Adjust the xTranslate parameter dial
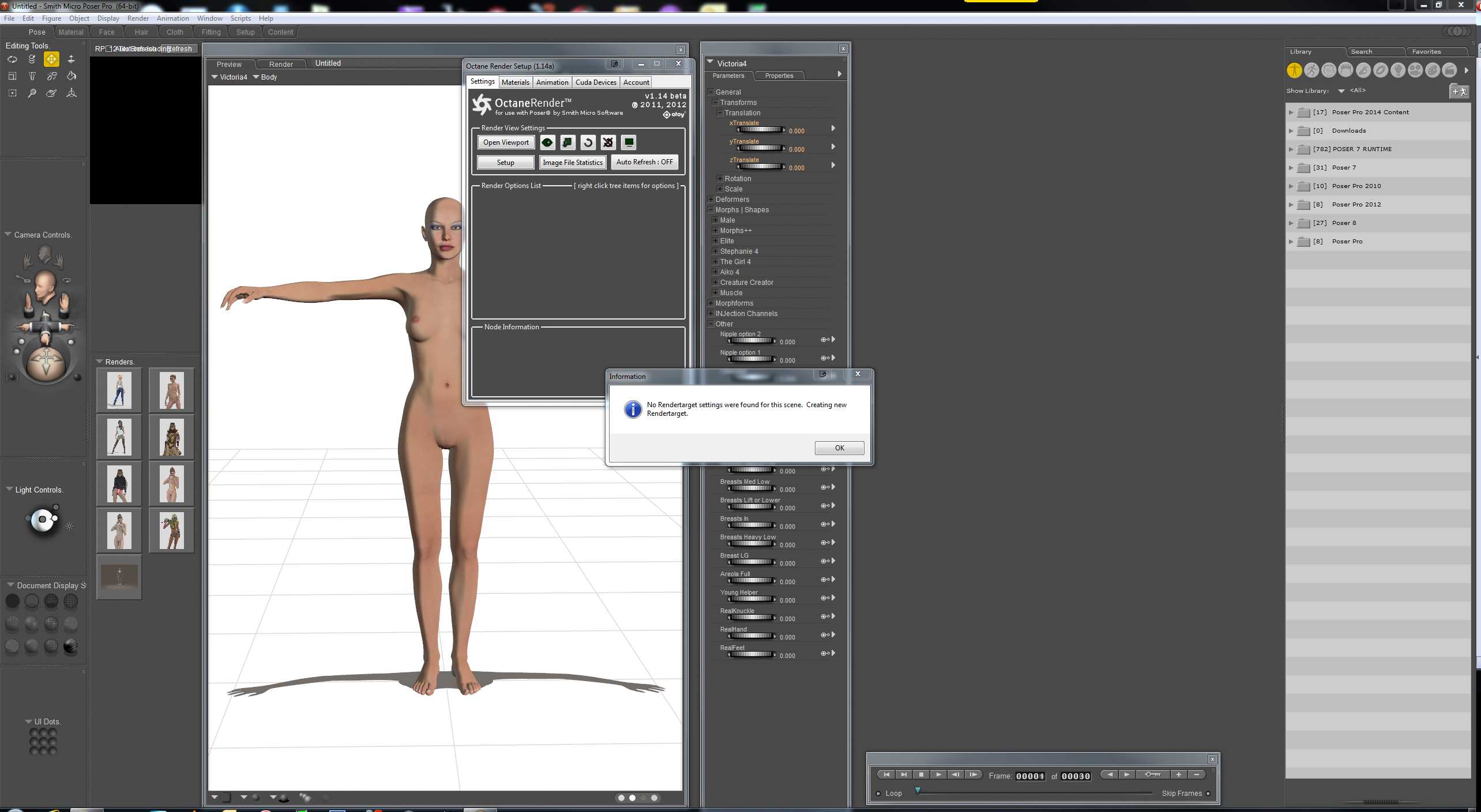Viewport: 1481px width, 812px height. pyautogui.click(x=761, y=130)
